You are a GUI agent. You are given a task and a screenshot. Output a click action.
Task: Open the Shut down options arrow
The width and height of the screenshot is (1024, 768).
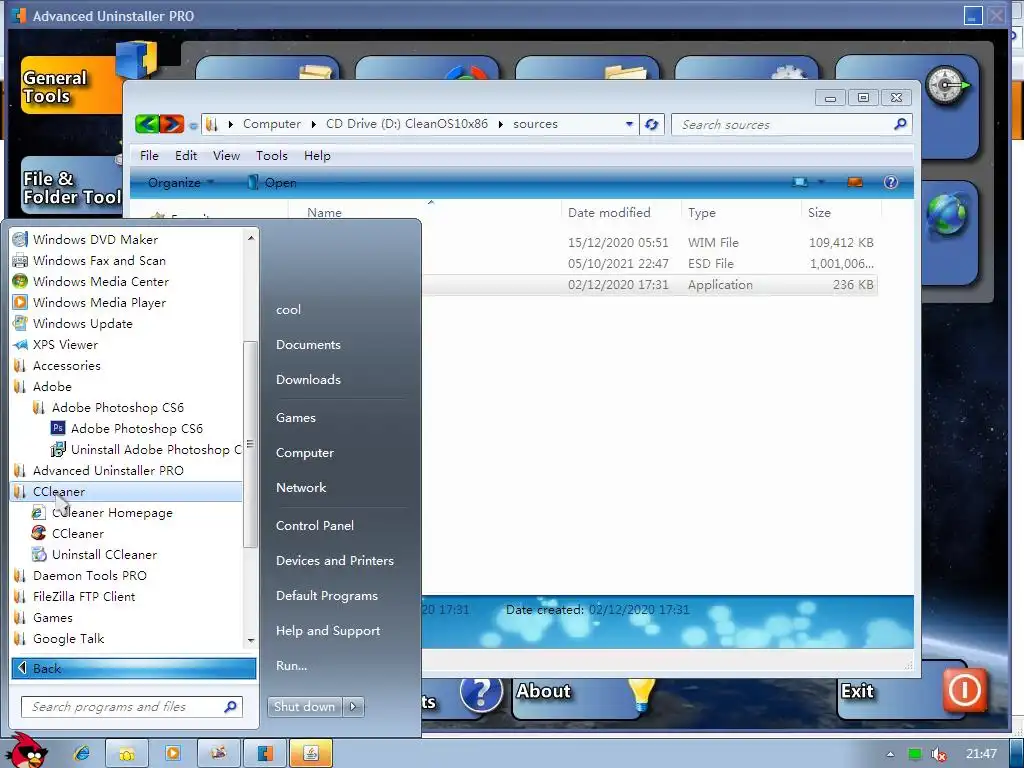353,707
